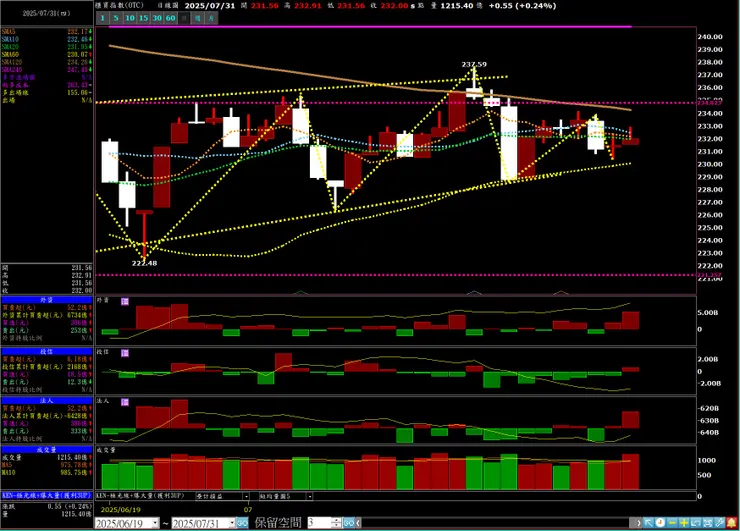Open the end date 2025/07/31 dropdown arrow
This screenshot has height=531, width=740.
click(232, 523)
